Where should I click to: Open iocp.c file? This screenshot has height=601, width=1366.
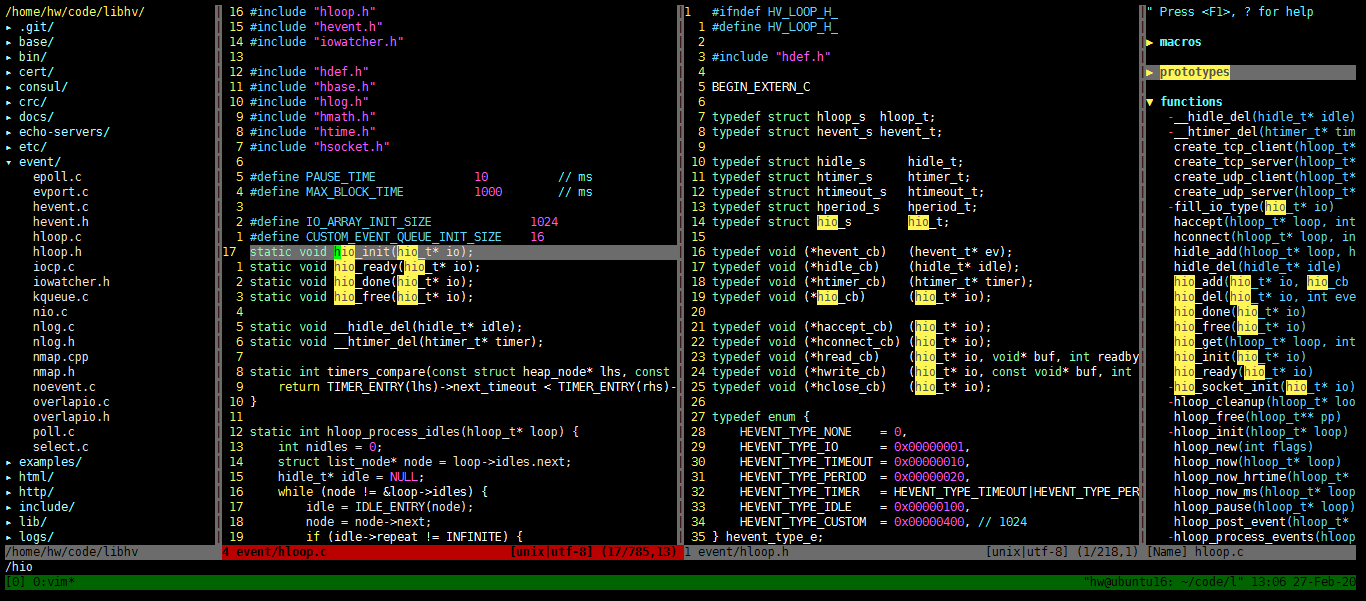(x=54, y=267)
